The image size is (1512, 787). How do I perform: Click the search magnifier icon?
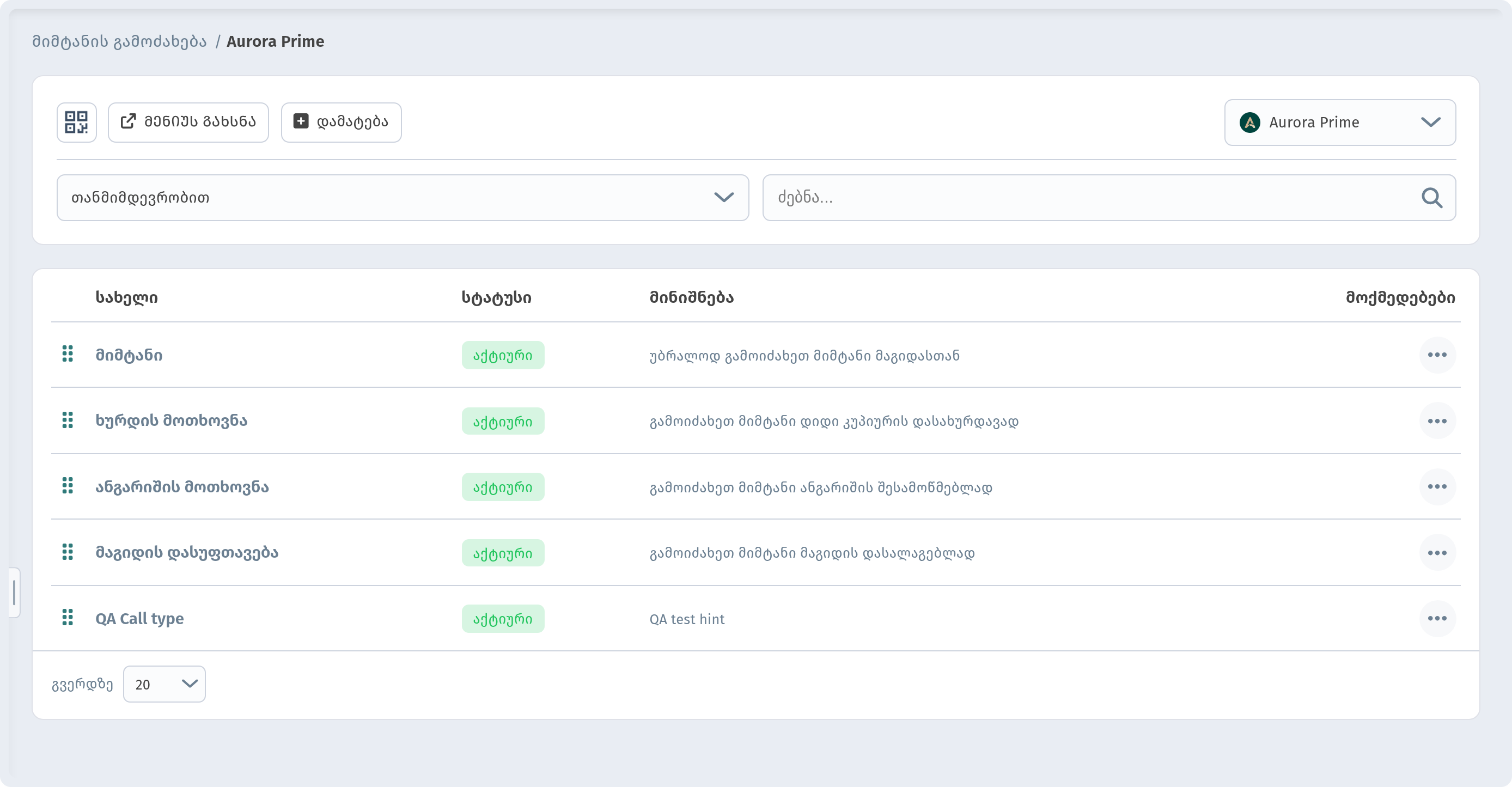point(1431,198)
